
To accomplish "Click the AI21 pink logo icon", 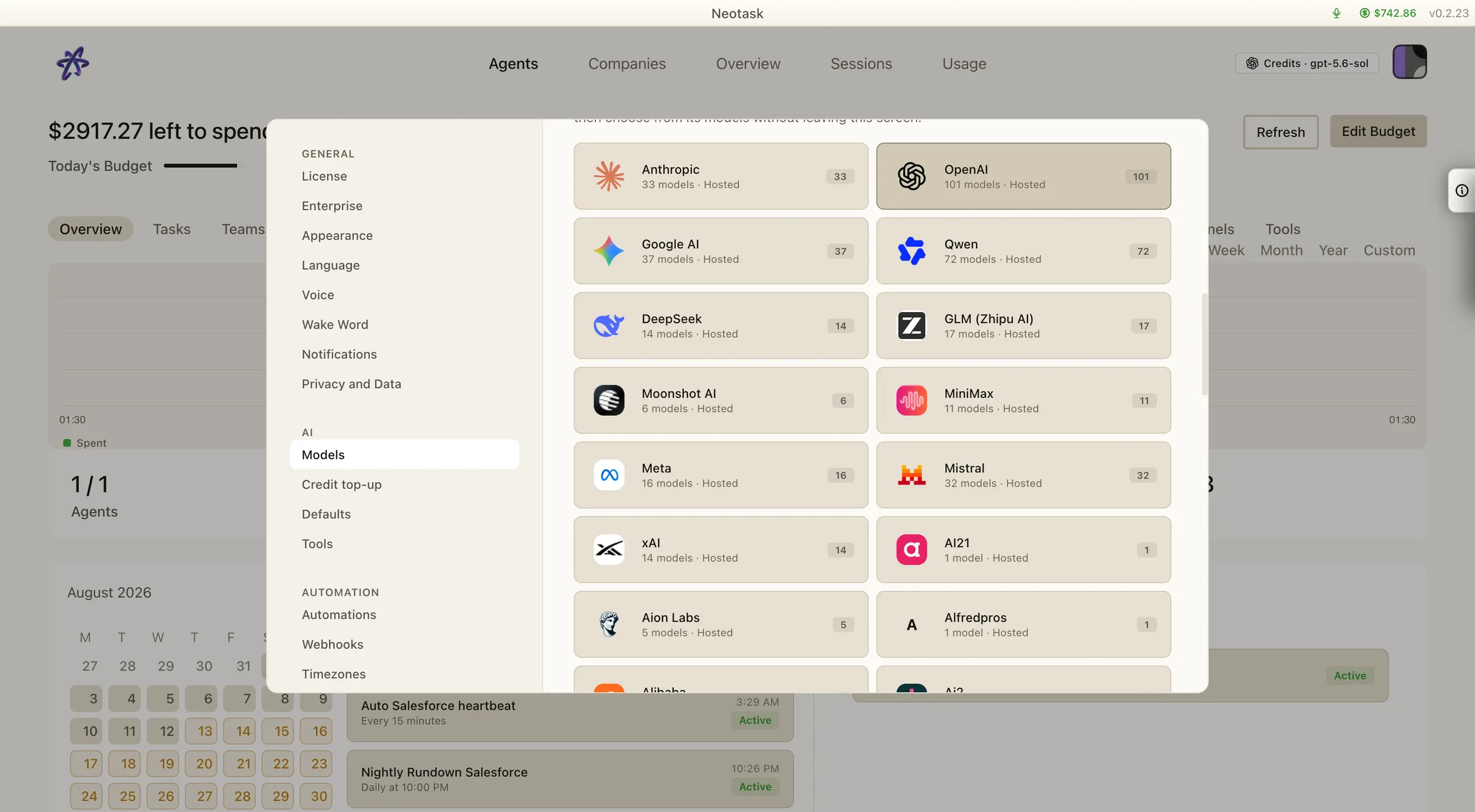I will [x=911, y=550].
